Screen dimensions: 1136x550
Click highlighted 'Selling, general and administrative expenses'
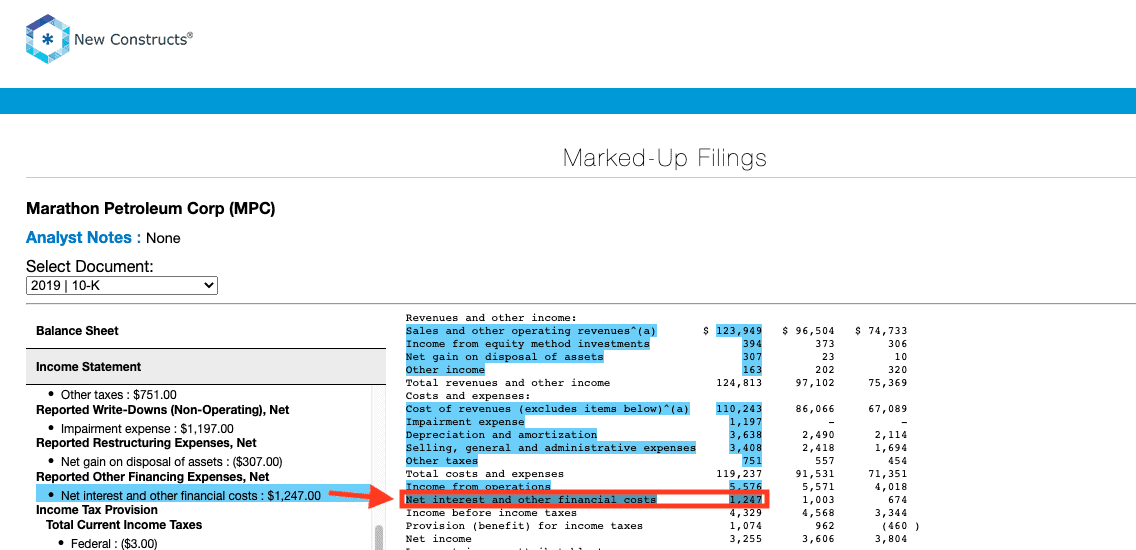551,448
